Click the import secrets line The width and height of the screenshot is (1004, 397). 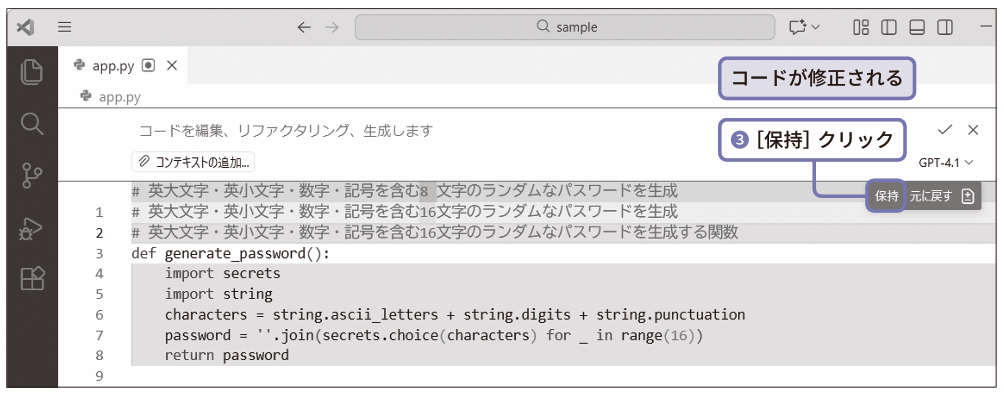[222, 274]
